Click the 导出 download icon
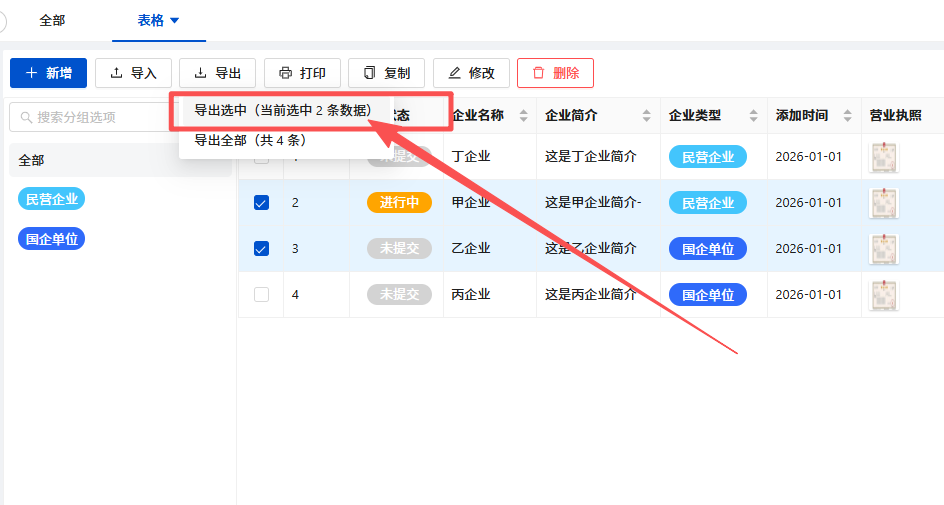 [200, 73]
